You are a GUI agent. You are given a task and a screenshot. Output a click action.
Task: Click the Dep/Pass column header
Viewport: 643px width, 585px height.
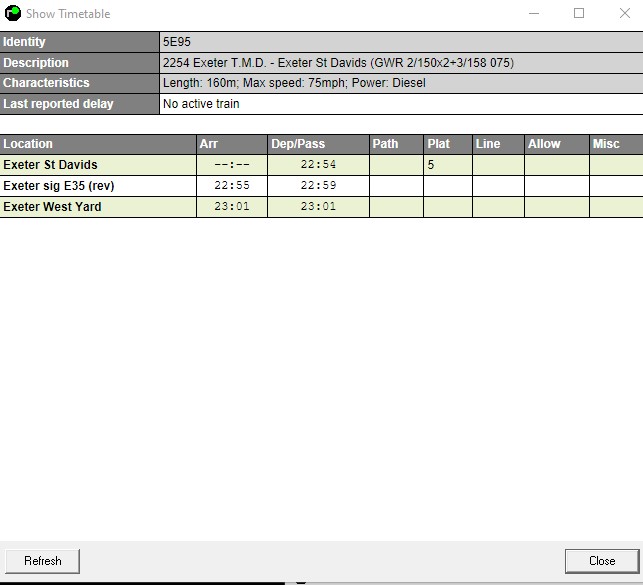pyautogui.click(x=318, y=144)
